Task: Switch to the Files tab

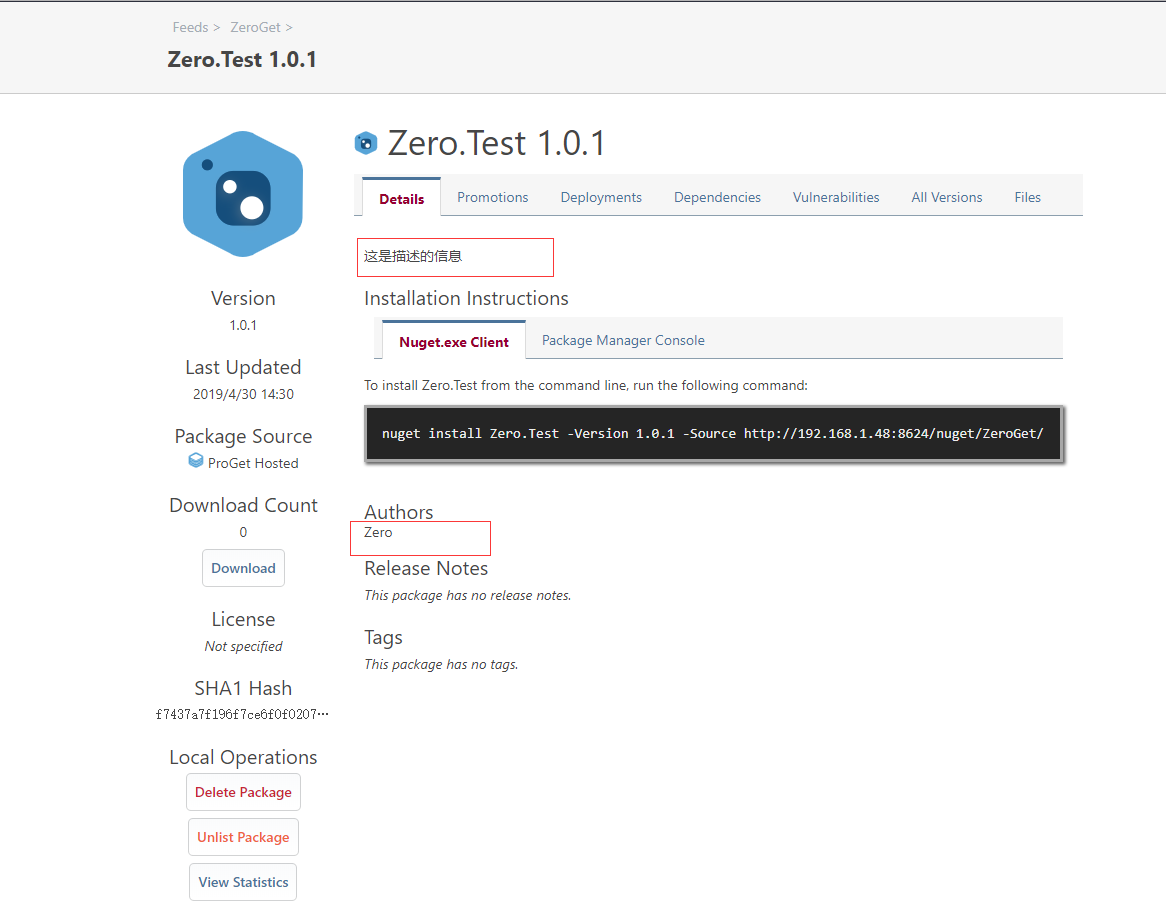Action: pos(1027,197)
